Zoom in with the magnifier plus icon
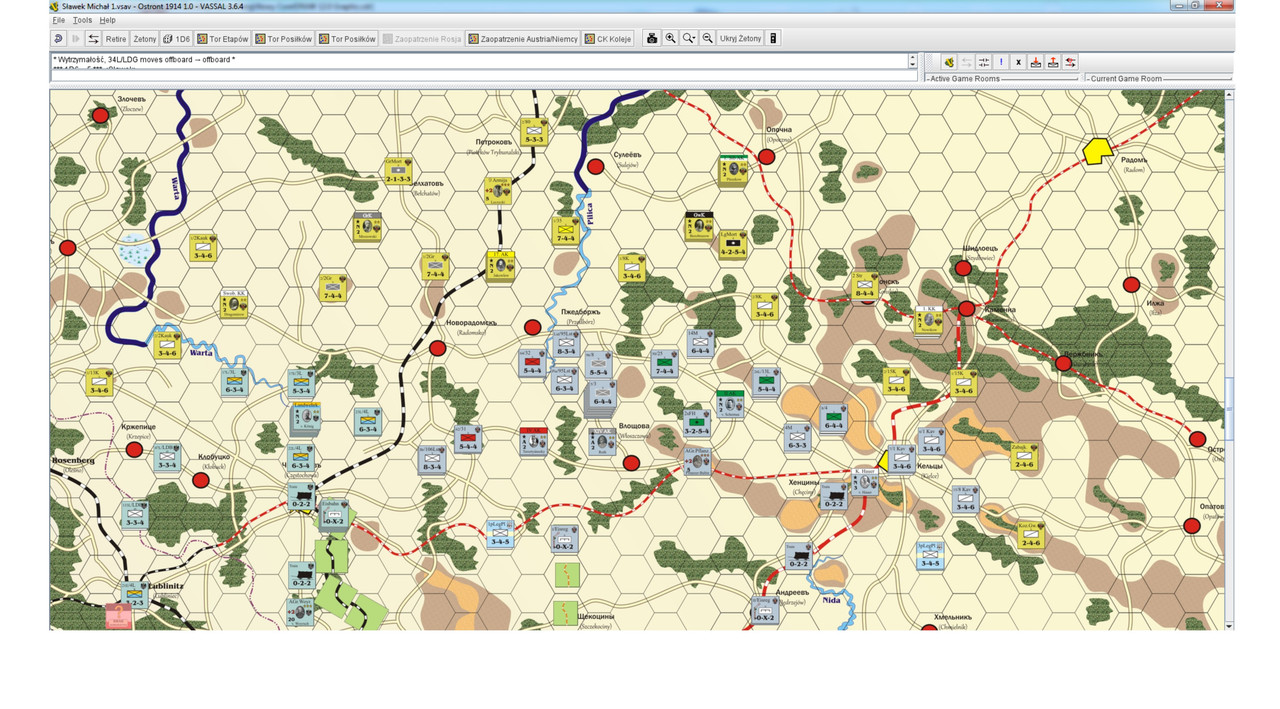This screenshot has height=709, width=1280. point(671,39)
